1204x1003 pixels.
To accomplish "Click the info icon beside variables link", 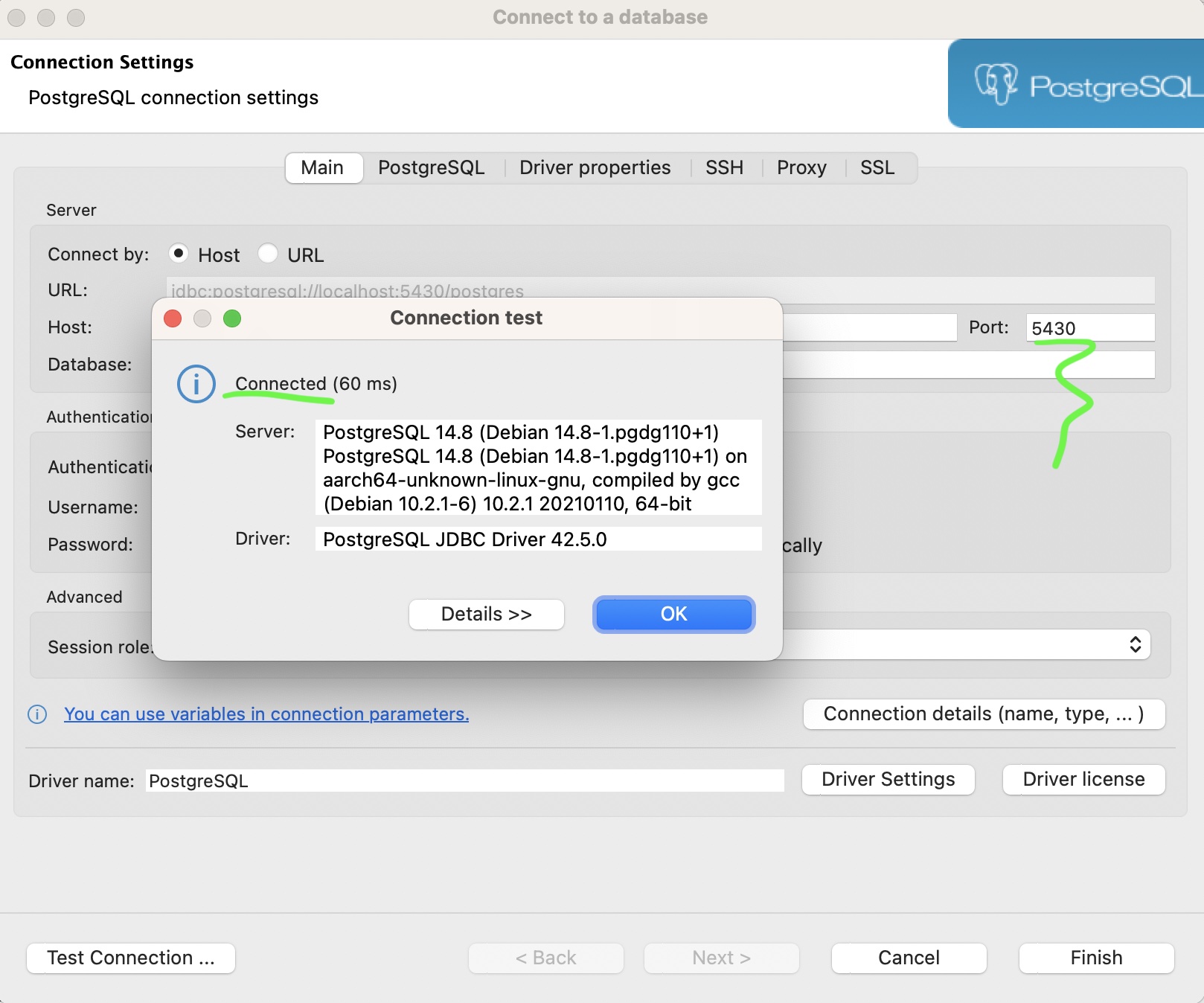I will [37, 714].
